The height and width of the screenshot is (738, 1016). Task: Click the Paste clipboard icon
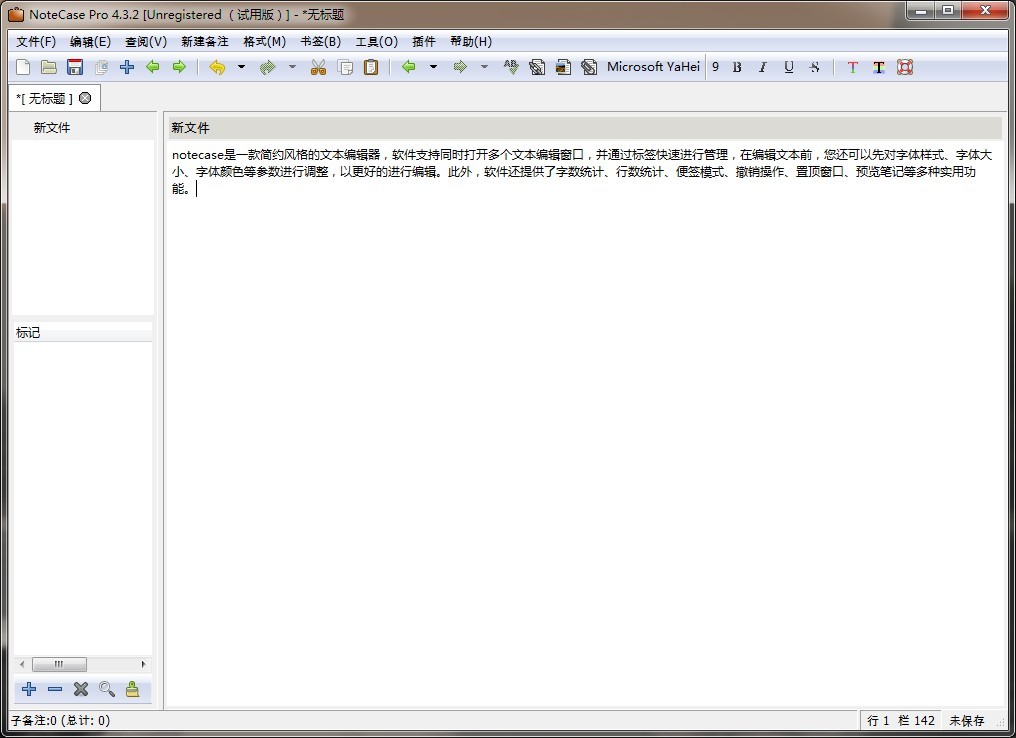pyautogui.click(x=371, y=67)
